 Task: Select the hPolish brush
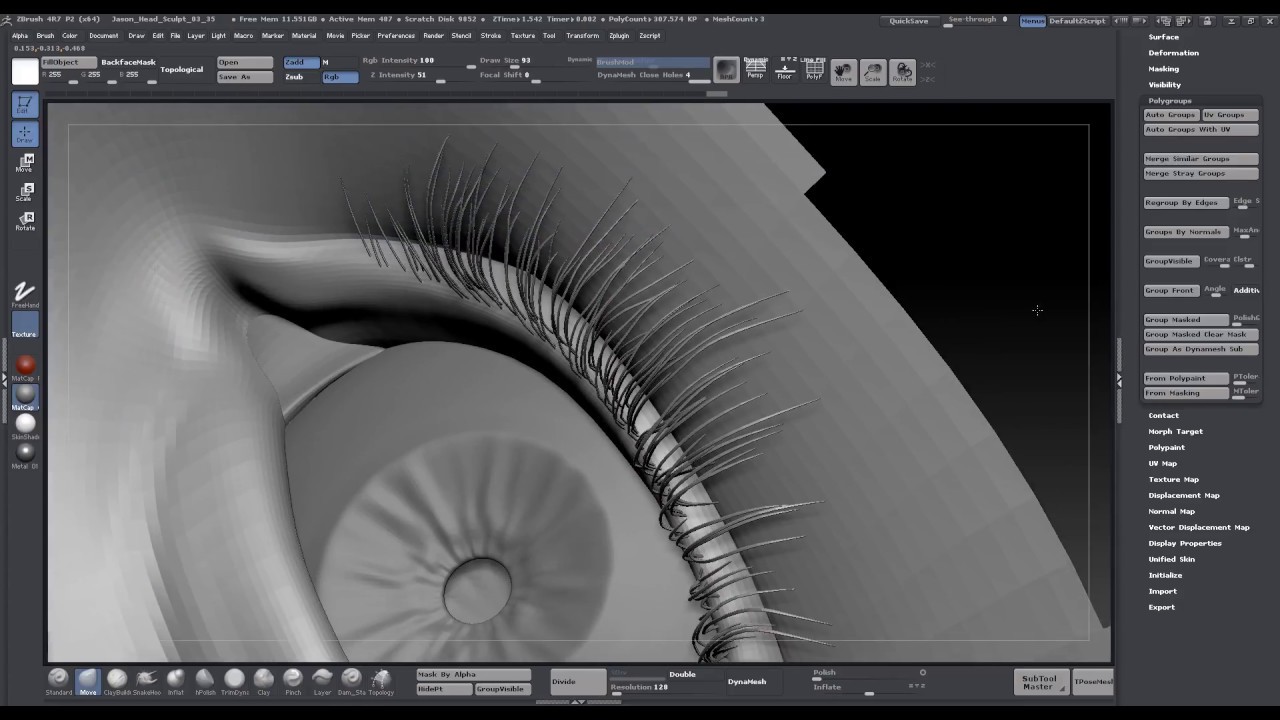[205, 681]
